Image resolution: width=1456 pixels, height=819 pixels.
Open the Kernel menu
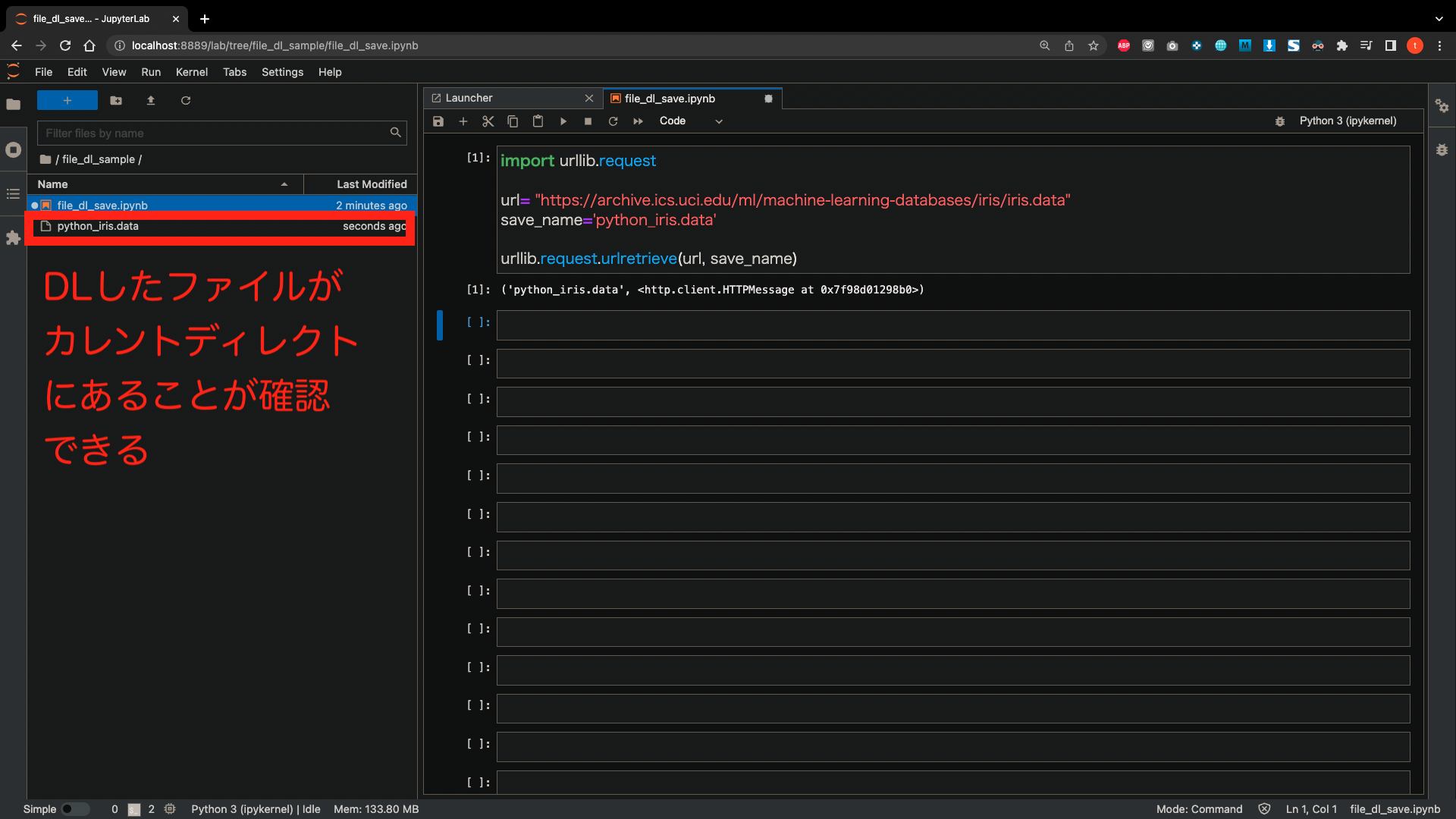click(192, 72)
